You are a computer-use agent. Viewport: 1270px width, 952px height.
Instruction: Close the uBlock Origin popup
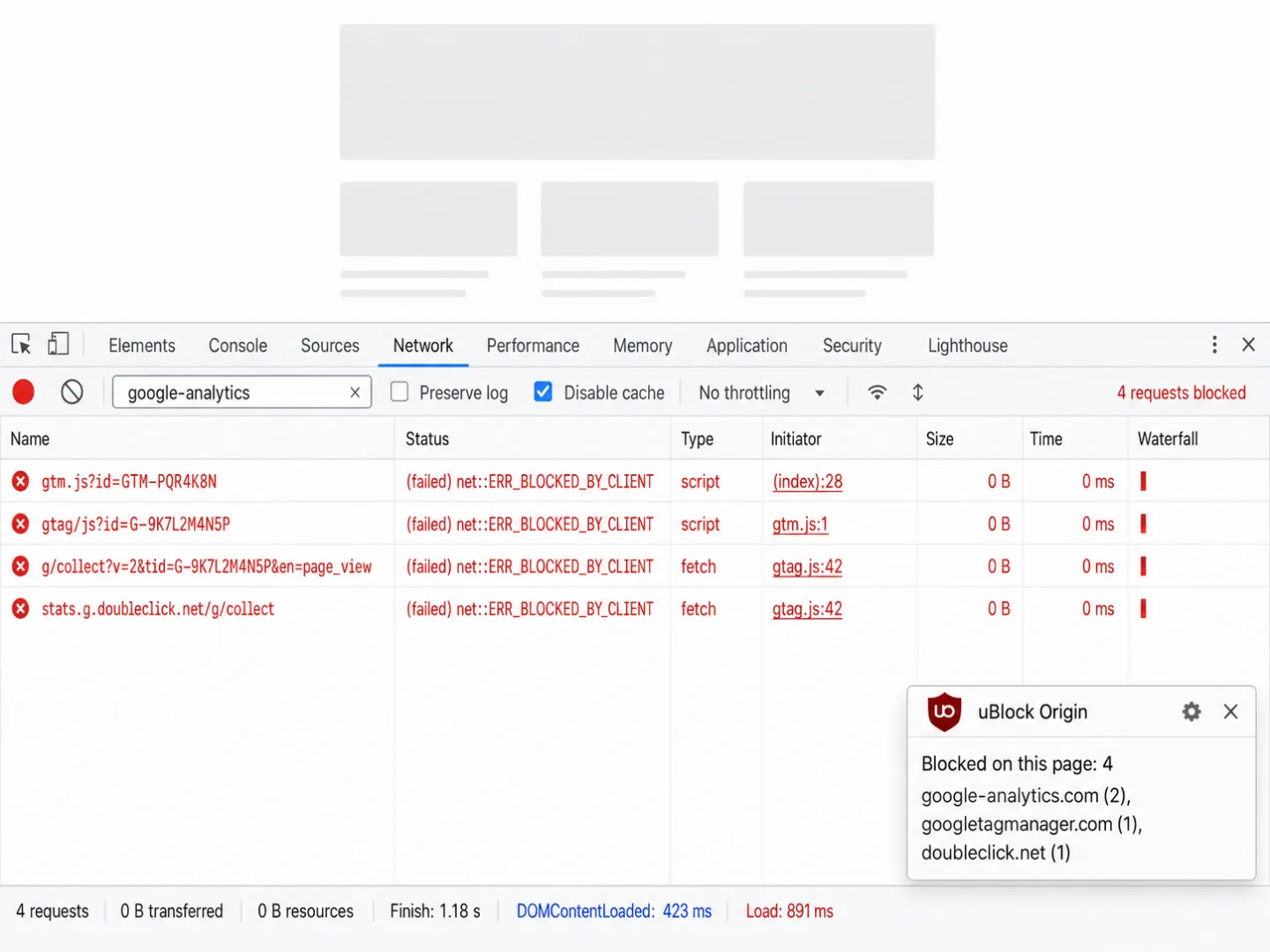click(x=1231, y=711)
